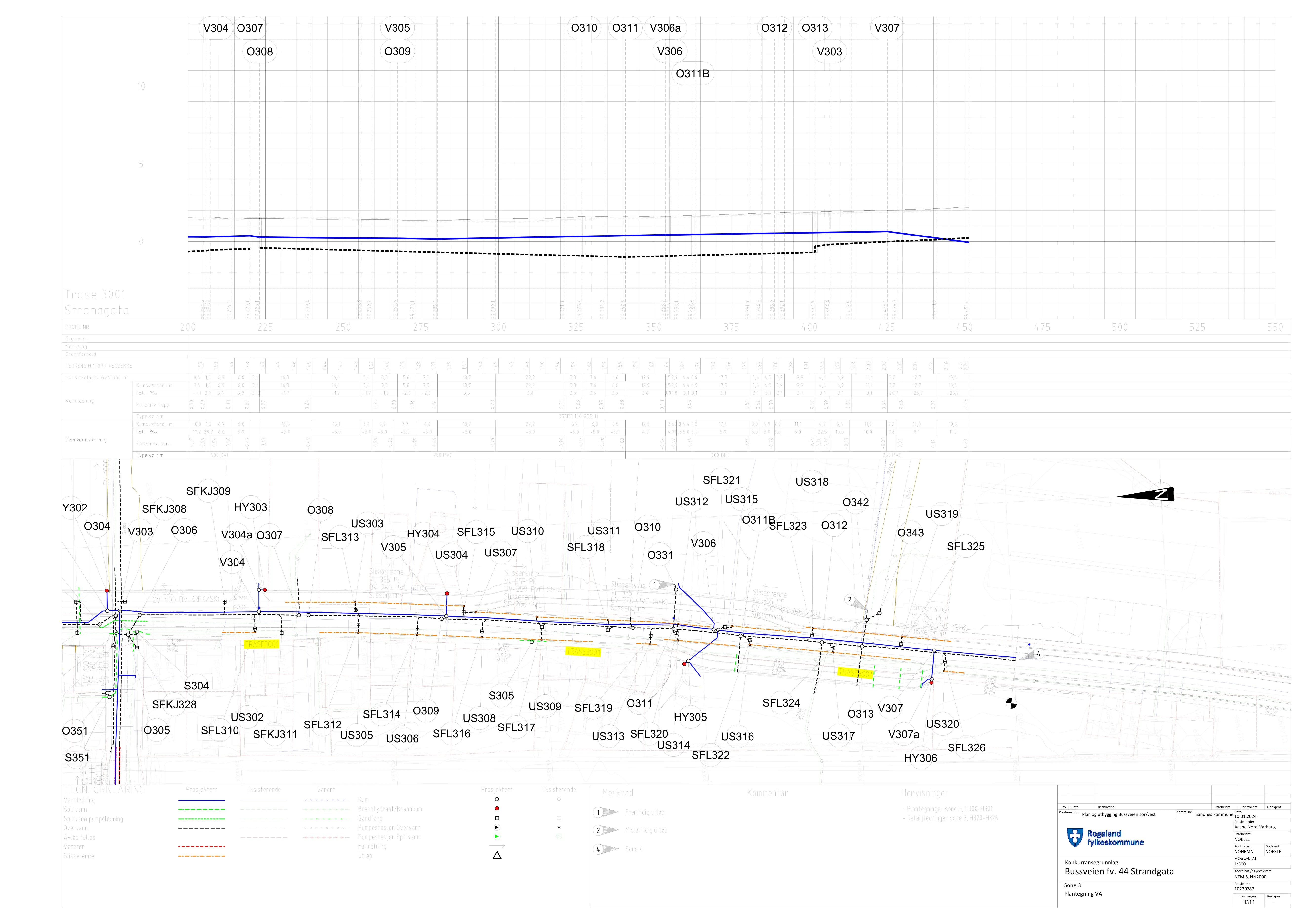
Task: Click the red Varerør line sample in the legend
Action: 201,846
